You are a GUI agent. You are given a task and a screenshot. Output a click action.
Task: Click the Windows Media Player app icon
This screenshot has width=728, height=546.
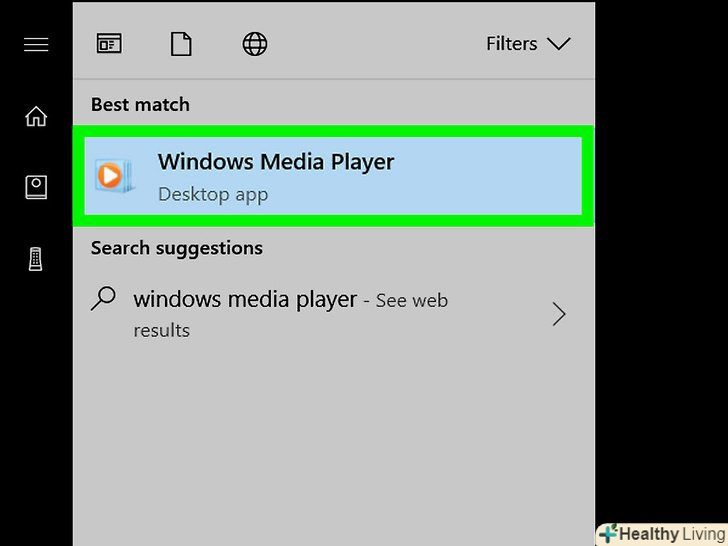pyautogui.click(x=114, y=176)
